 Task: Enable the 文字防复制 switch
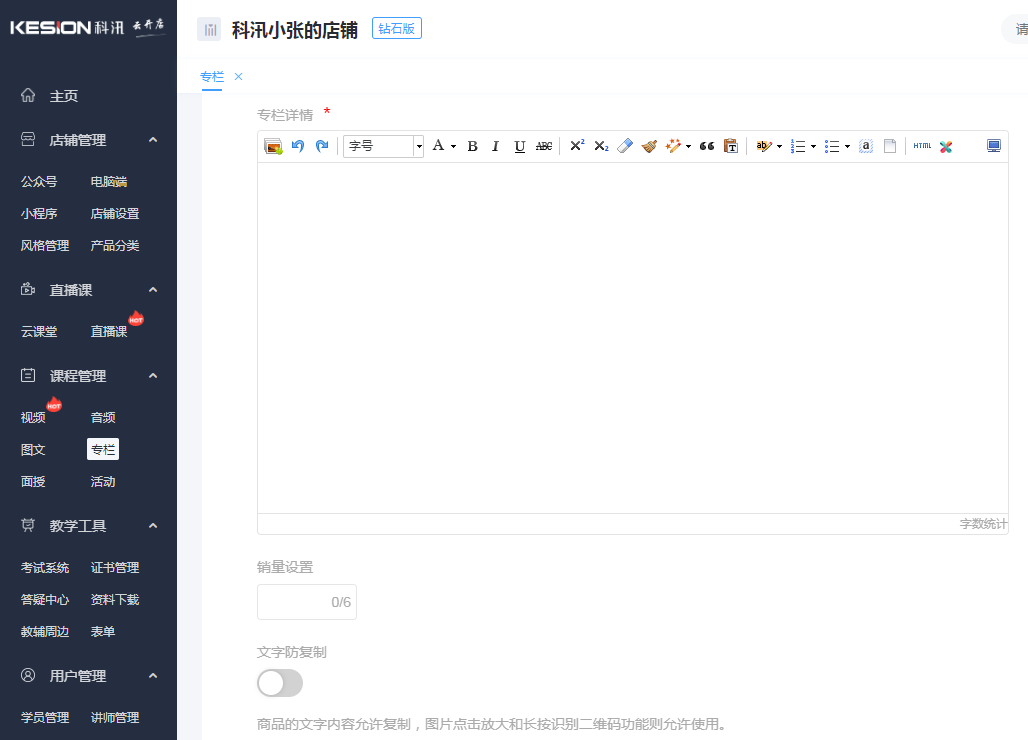click(x=280, y=683)
